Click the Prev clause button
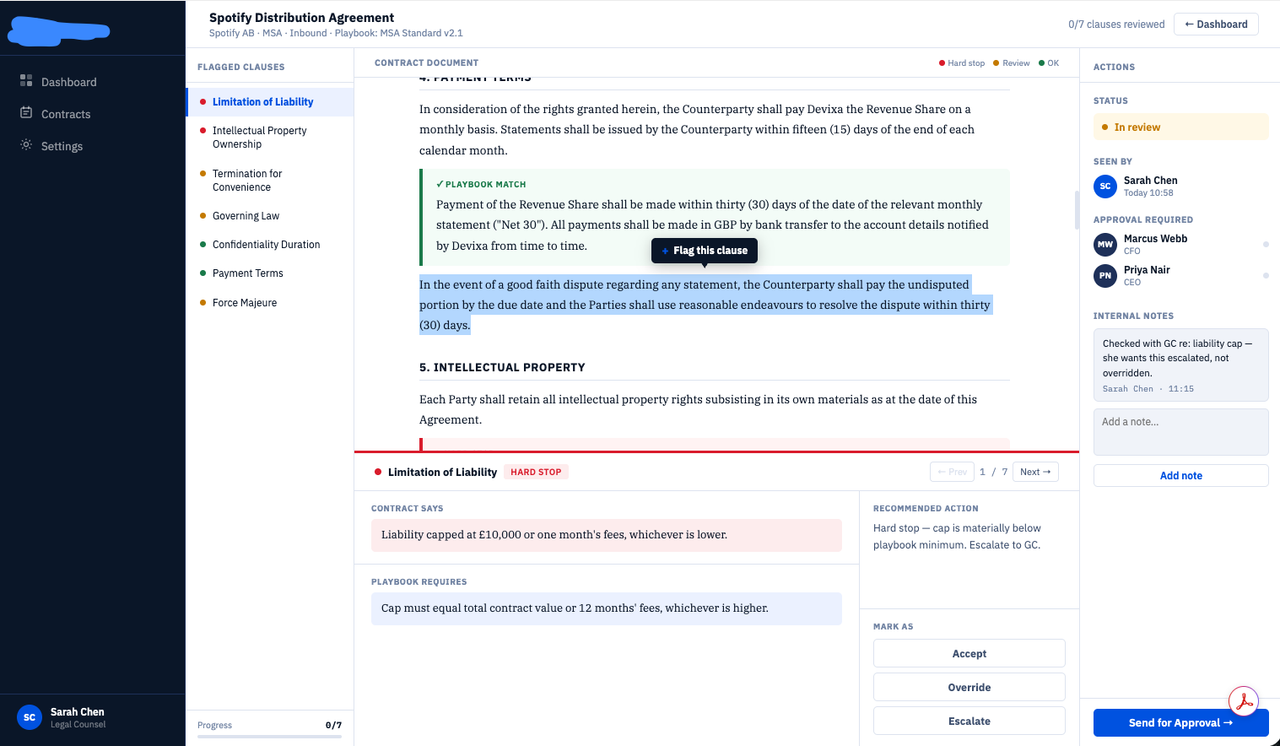The width and height of the screenshot is (1280, 746). tap(951, 472)
